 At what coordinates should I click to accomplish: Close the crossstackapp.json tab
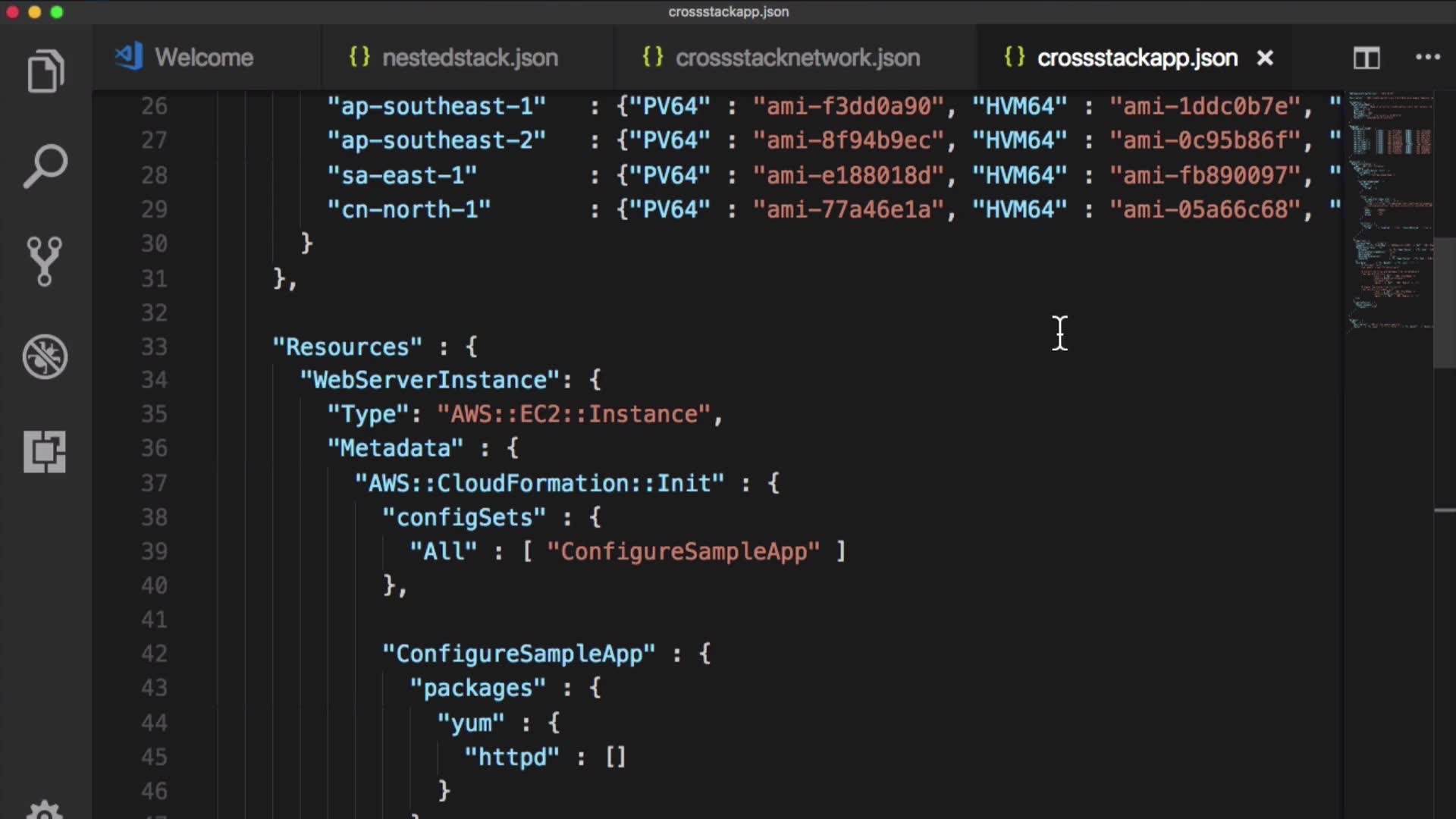coord(1265,58)
